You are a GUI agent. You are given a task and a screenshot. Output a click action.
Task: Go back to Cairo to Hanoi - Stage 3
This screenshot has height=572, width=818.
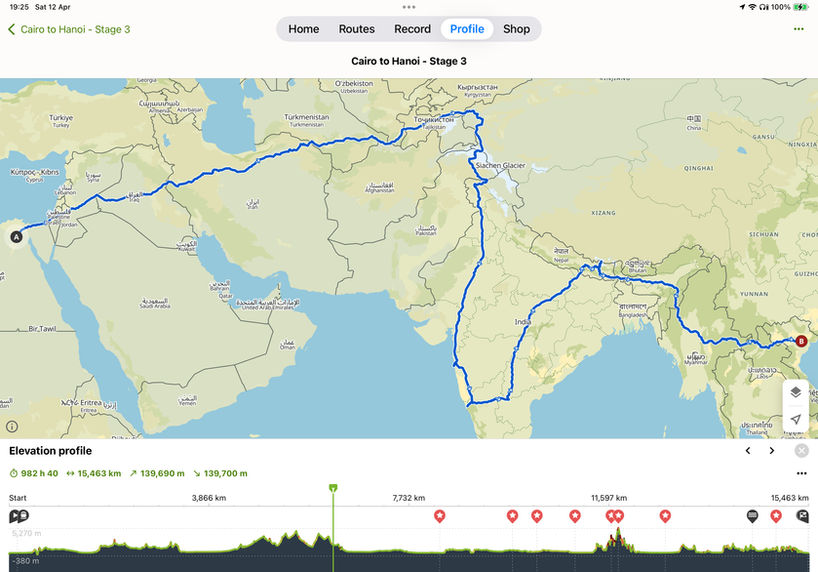[69, 29]
